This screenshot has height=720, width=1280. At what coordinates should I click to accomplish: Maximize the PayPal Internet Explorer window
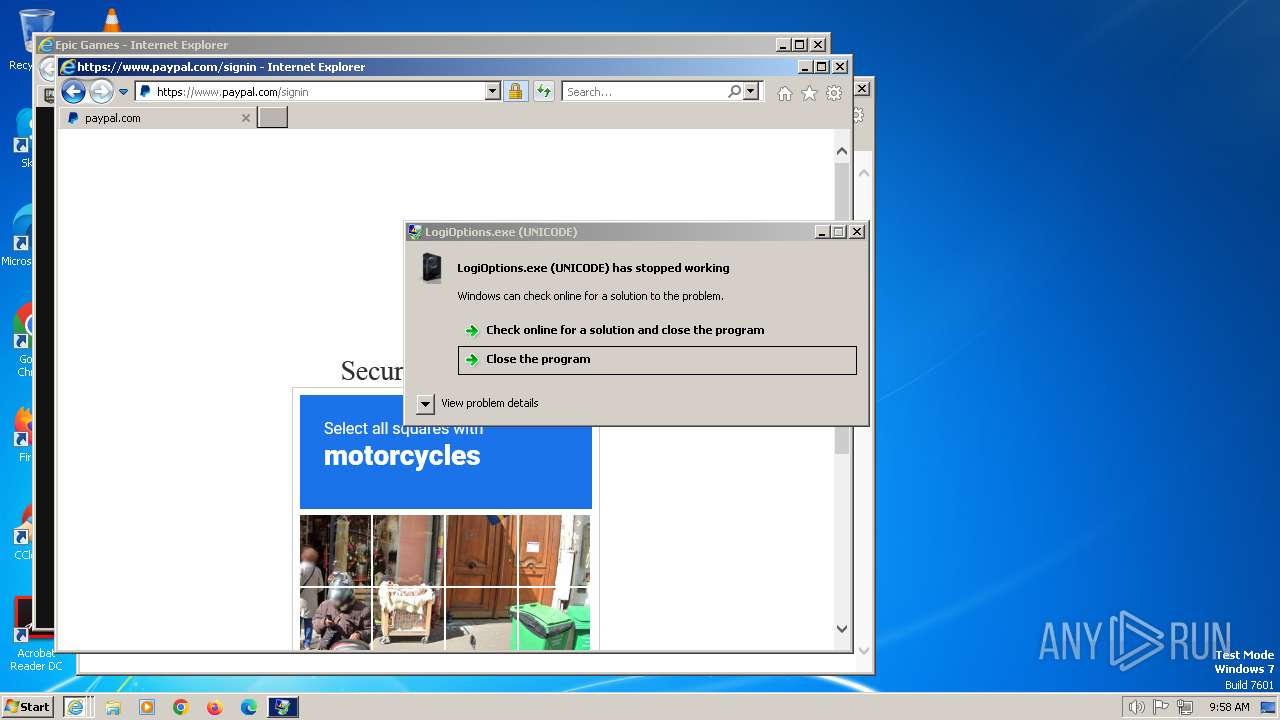(821, 67)
